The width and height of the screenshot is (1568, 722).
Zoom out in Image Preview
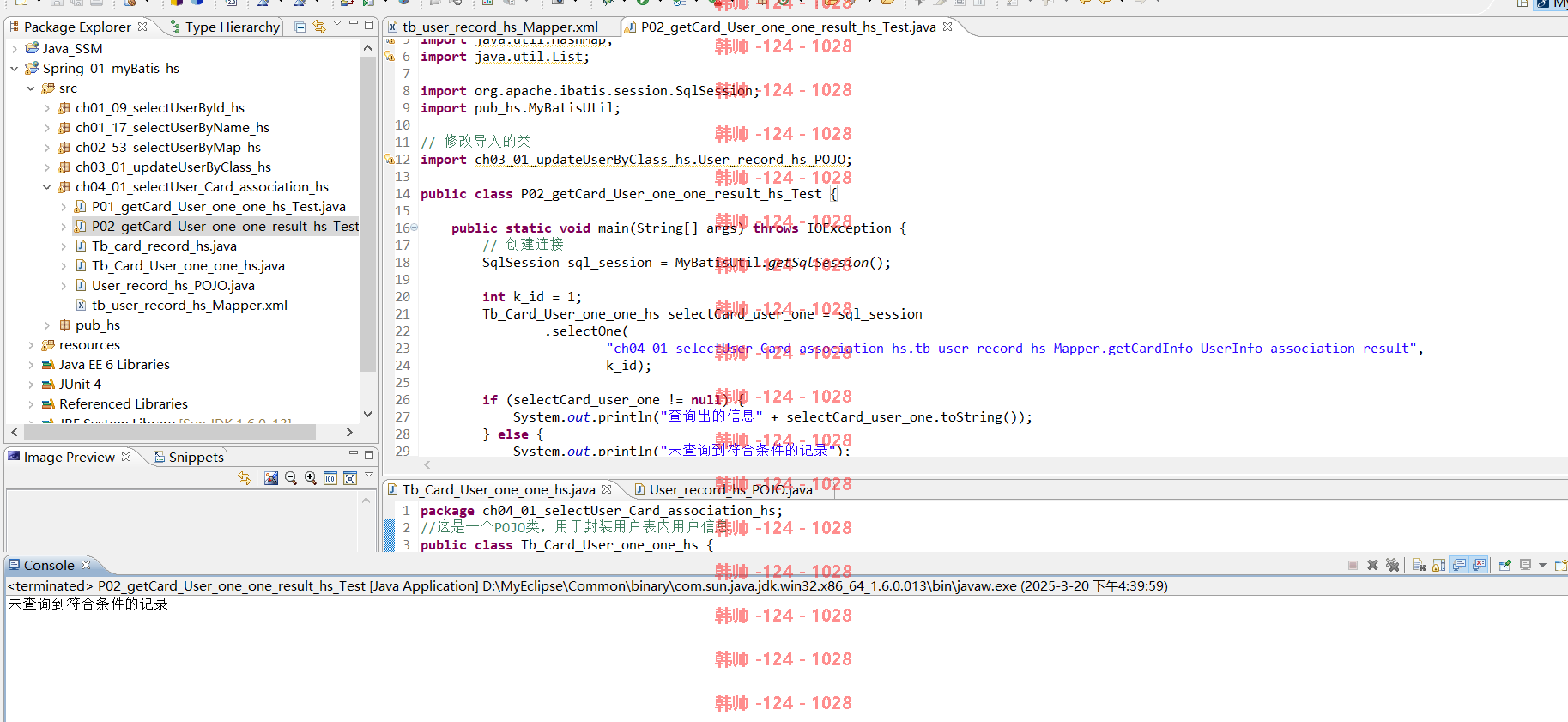pyautogui.click(x=291, y=478)
